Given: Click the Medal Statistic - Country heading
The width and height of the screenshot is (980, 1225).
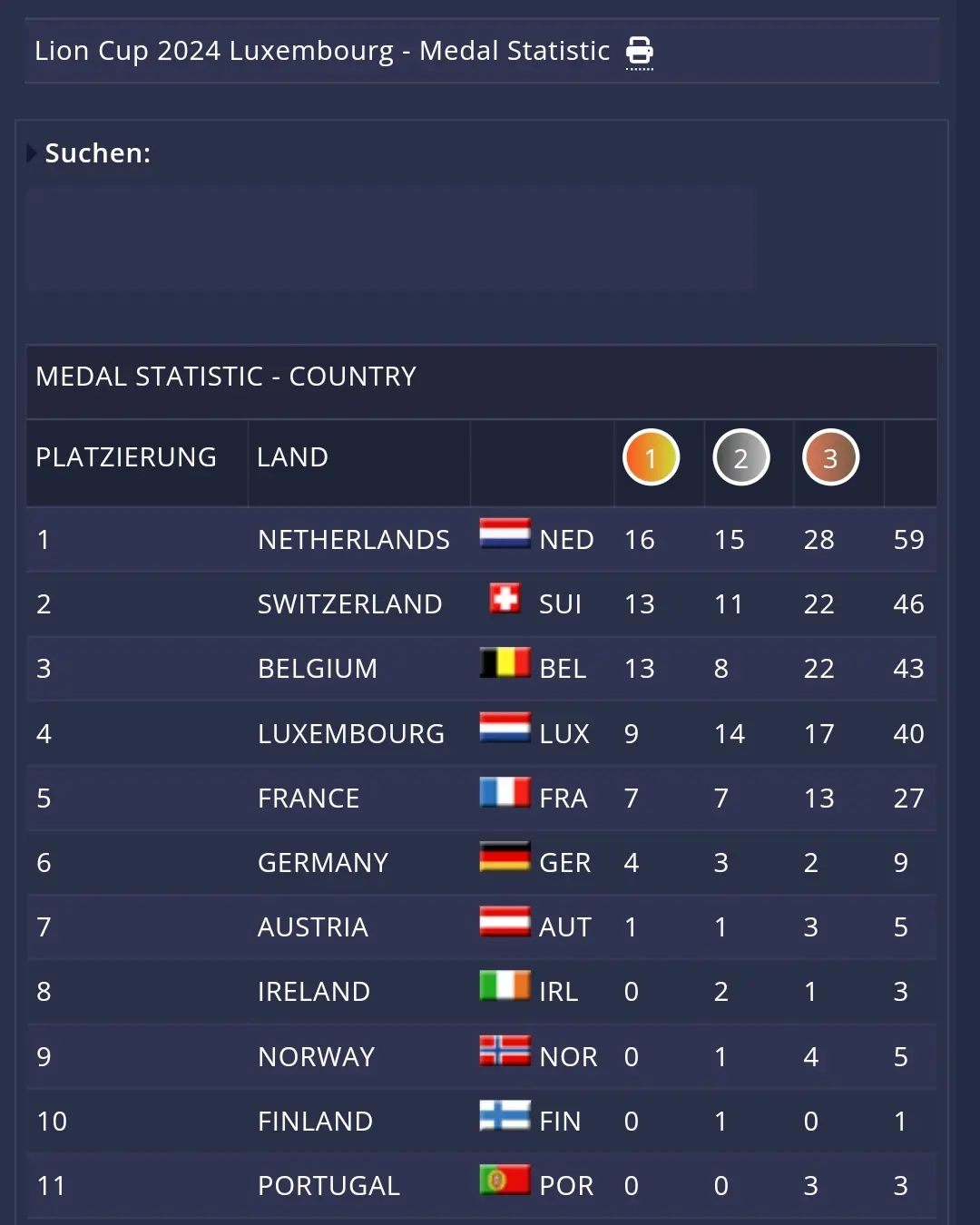Looking at the screenshot, I should tap(226, 377).
